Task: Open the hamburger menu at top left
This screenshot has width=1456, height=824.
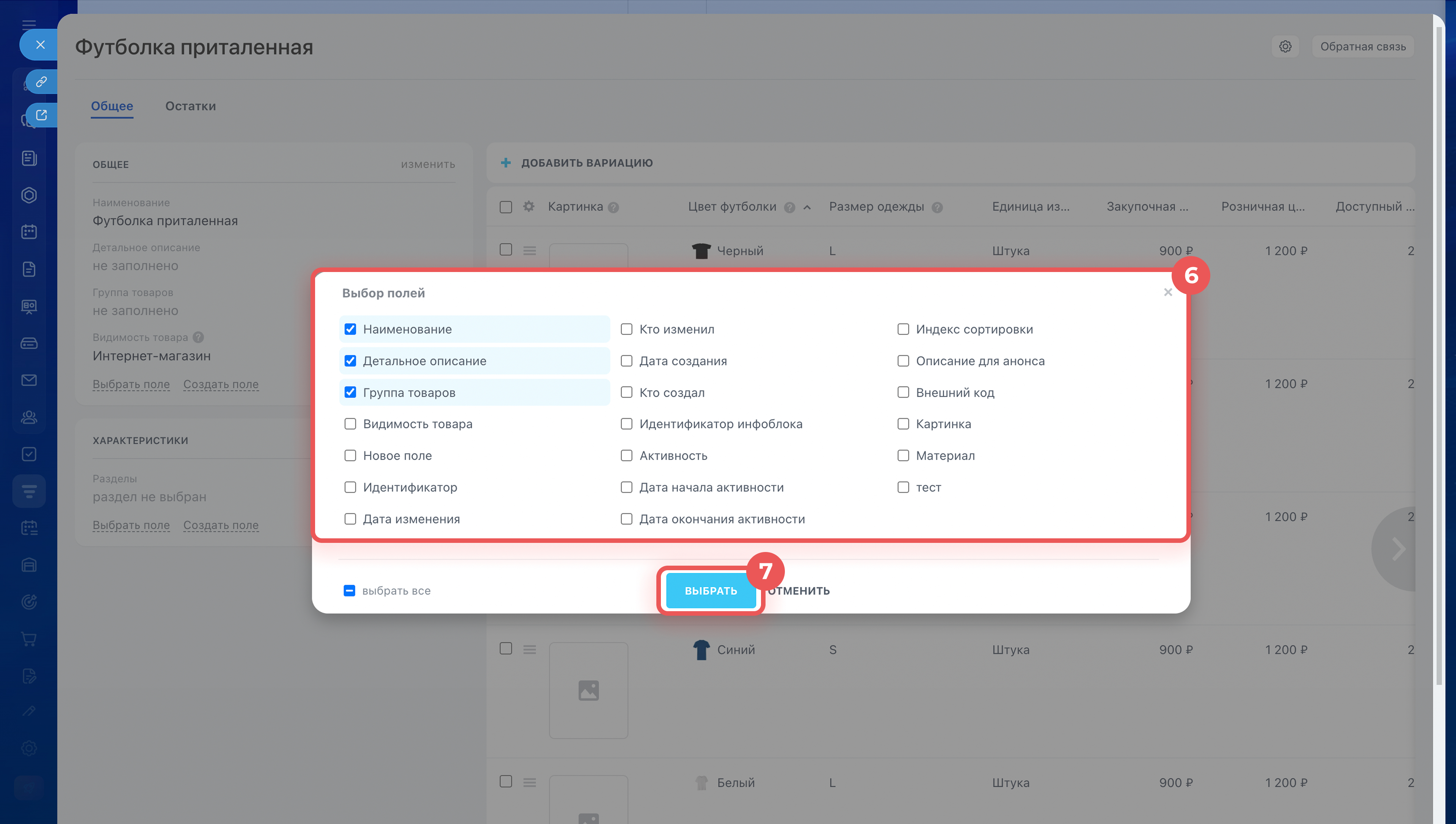Action: click(x=29, y=24)
